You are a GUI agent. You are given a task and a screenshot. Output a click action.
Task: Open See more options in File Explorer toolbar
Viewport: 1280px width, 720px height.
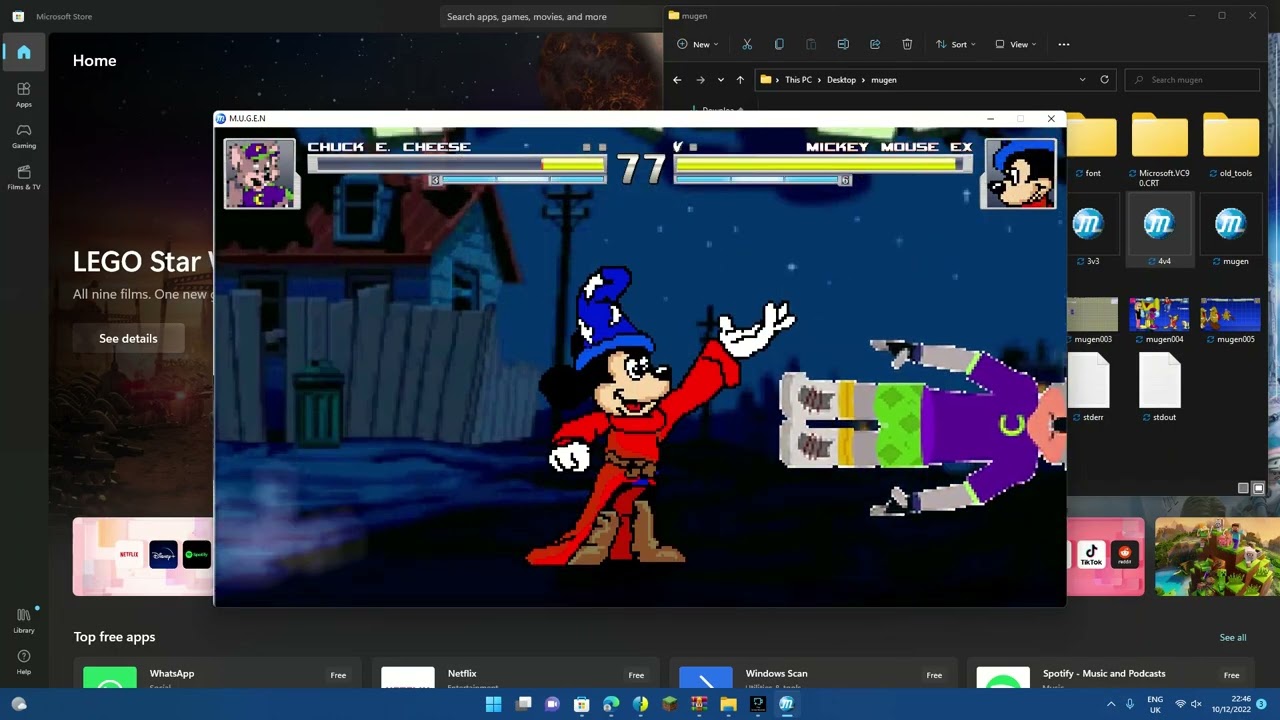[x=1064, y=44]
